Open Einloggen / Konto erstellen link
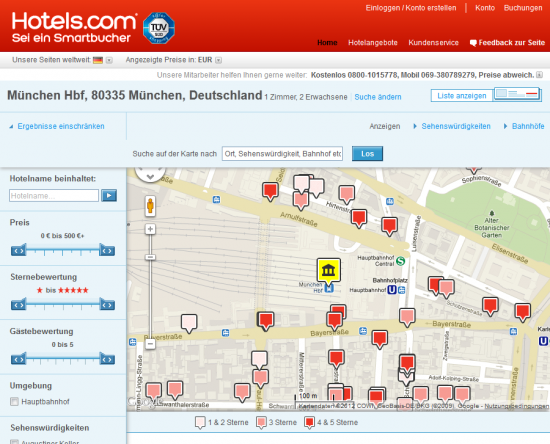The height and width of the screenshot is (444, 550). pyautogui.click(x=411, y=8)
